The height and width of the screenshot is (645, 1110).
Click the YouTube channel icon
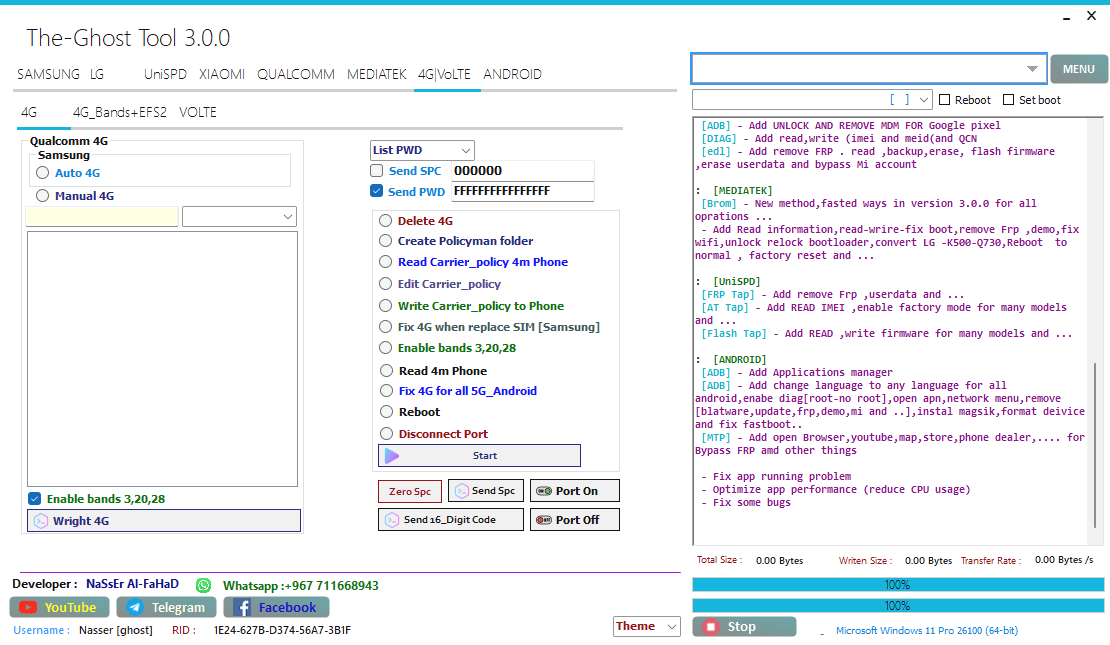(26, 607)
